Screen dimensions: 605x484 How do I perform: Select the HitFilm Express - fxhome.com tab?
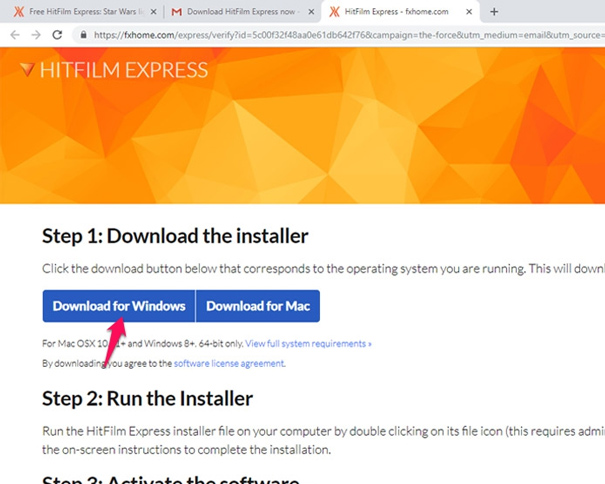point(401,12)
